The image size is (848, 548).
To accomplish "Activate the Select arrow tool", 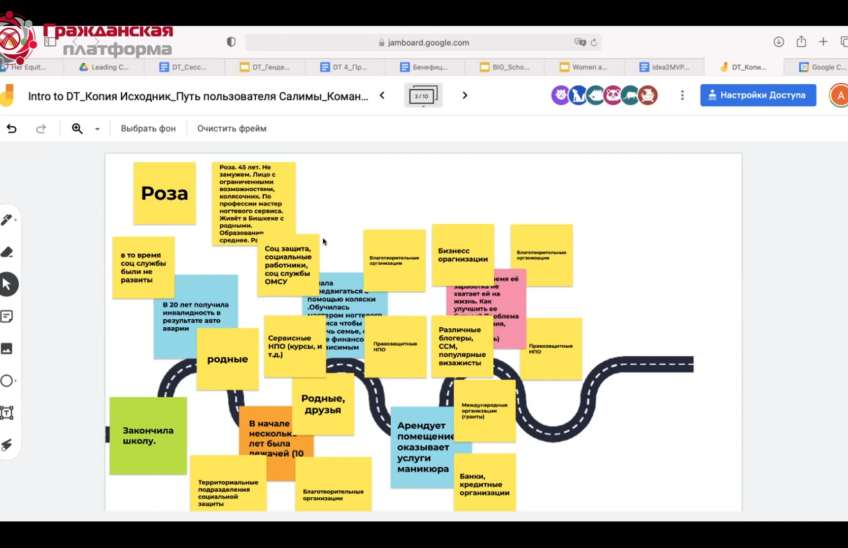I will click(x=8, y=284).
